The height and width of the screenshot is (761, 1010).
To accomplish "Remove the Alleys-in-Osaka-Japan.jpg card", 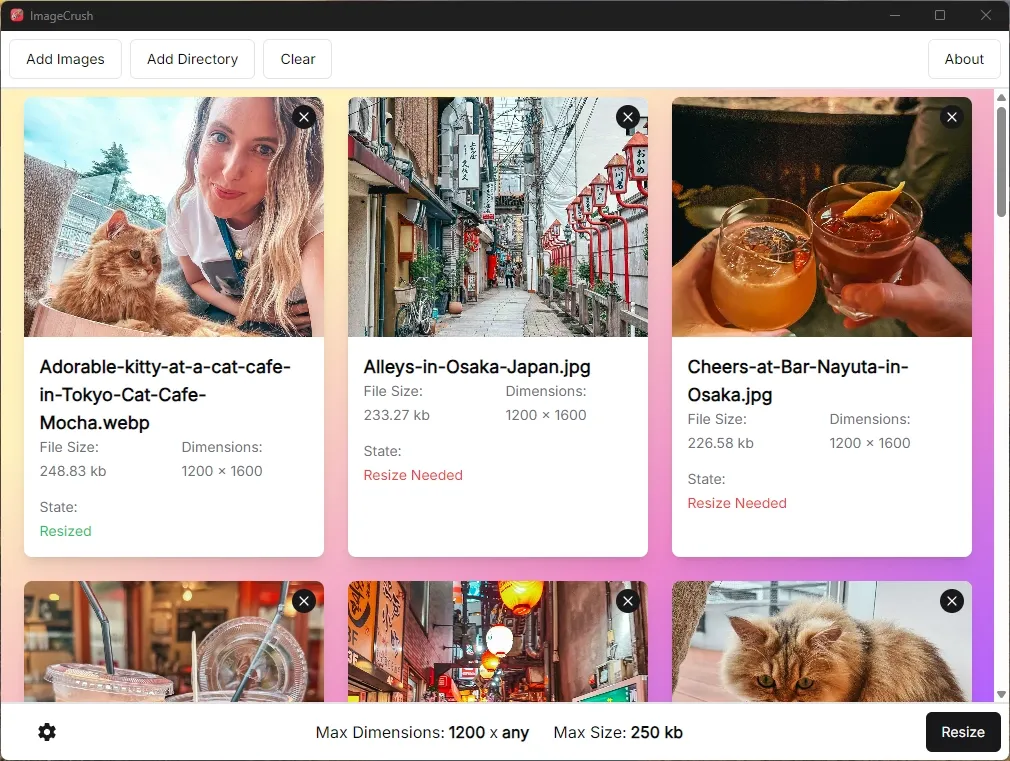I will [628, 117].
